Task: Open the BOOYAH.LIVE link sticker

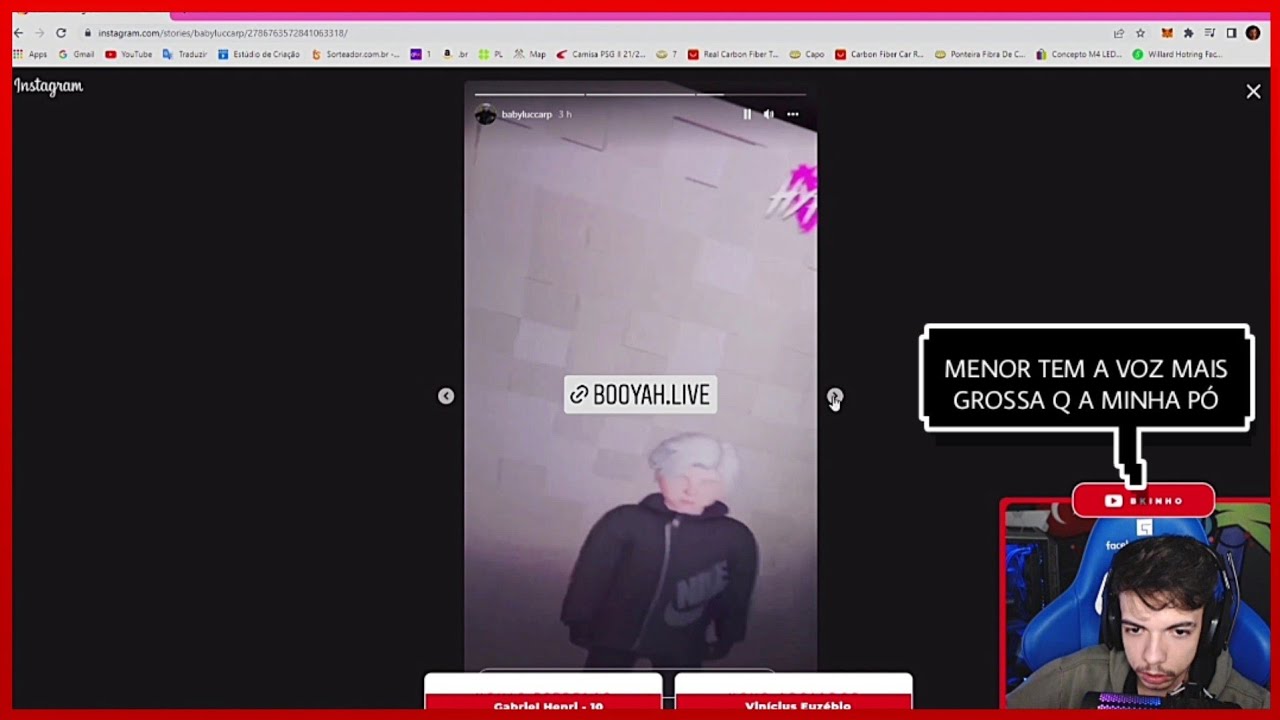Action: pos(640,395)
